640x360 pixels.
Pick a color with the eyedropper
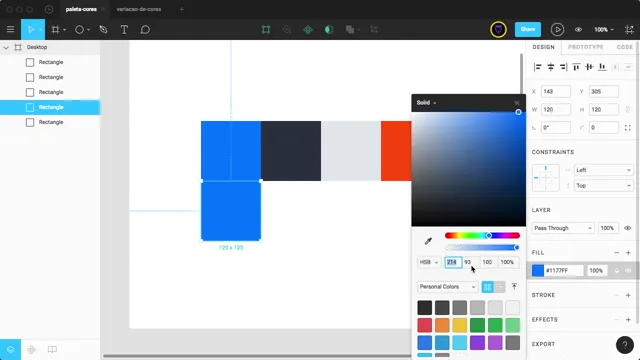(428, 241)
